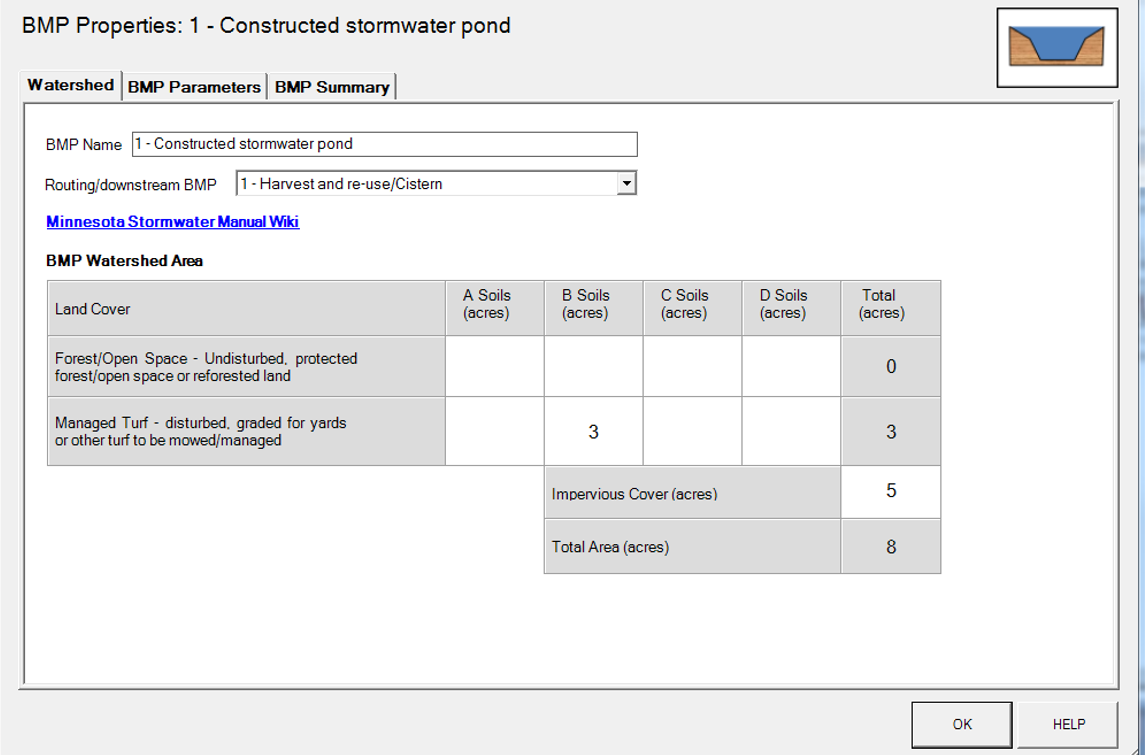Viewport: 1145px width, 755px height.
Task: Select Managed Turf A Soils cell
Action: pyautogui.click(x=494, y=432)
